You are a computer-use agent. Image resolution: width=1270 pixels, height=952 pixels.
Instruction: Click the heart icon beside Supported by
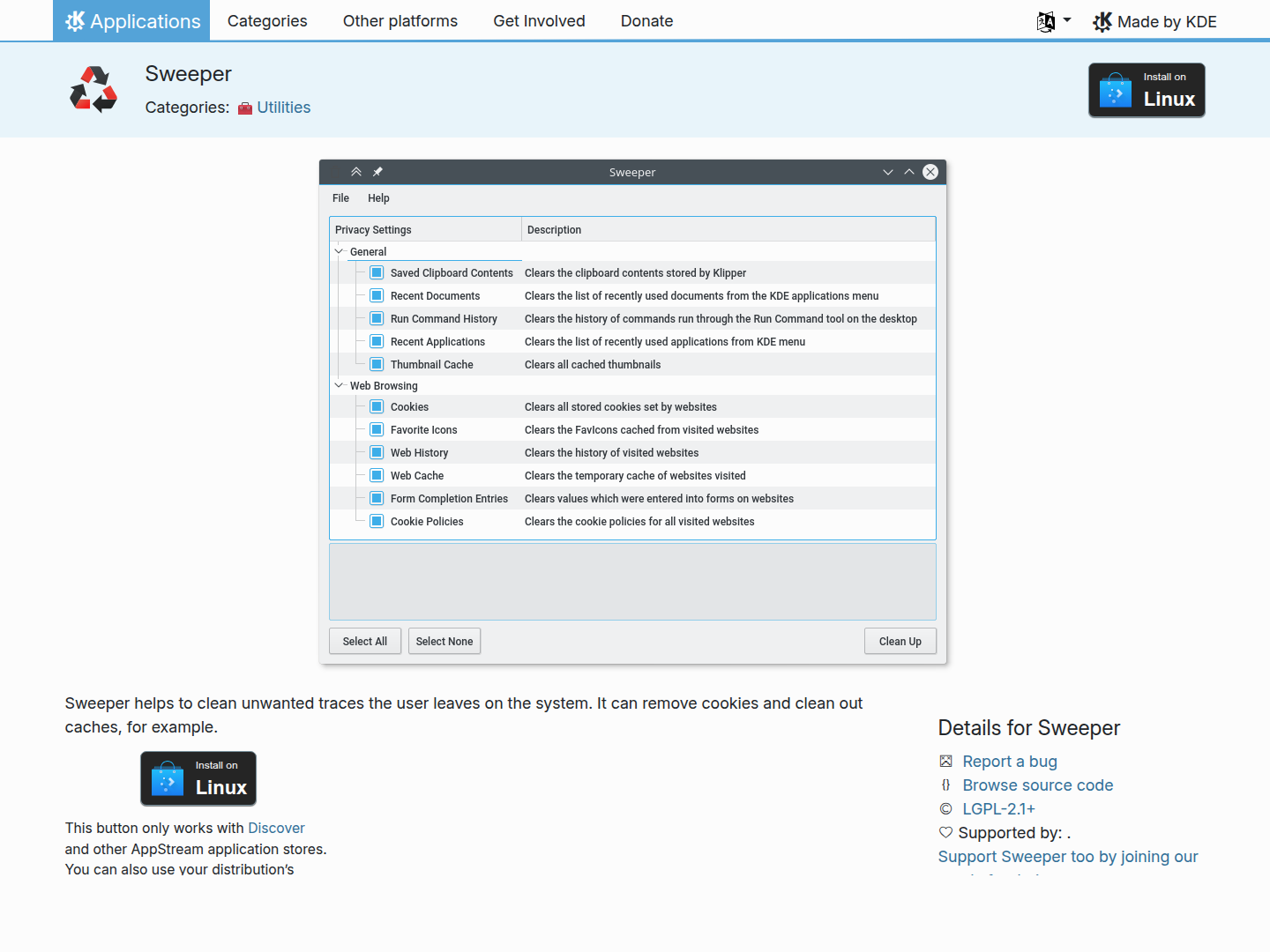(945, 832)
